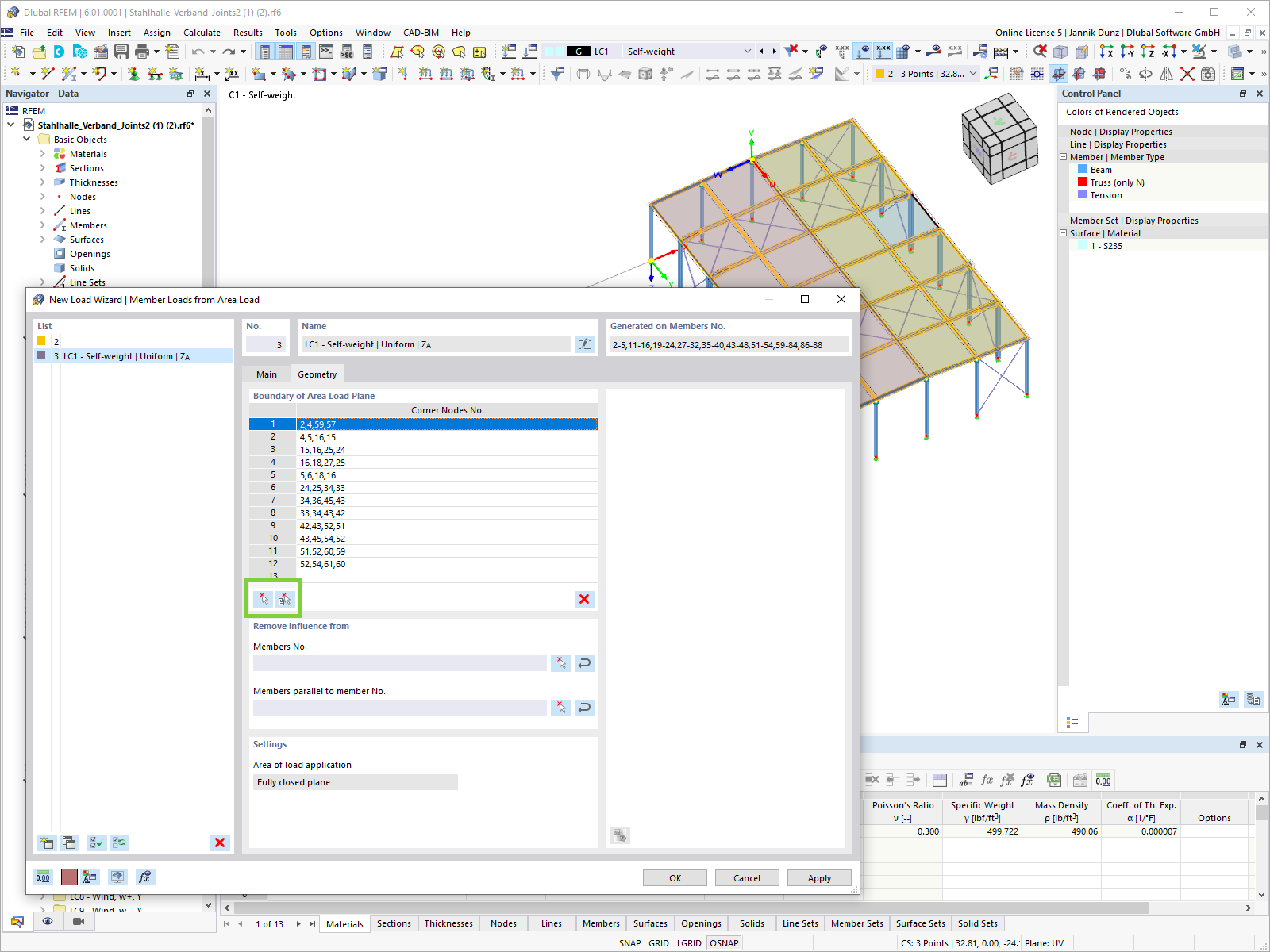The image size is (1270, 952).
Task: Open the Calculate menu
Action: point(202,33)
